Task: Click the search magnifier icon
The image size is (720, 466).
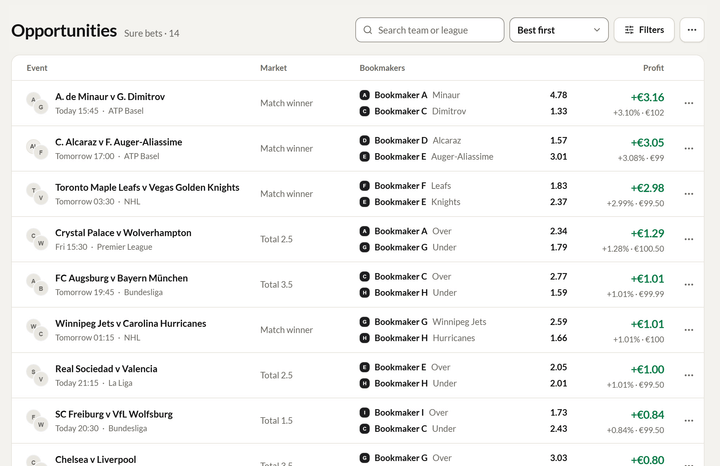Action: pos(367,30)
